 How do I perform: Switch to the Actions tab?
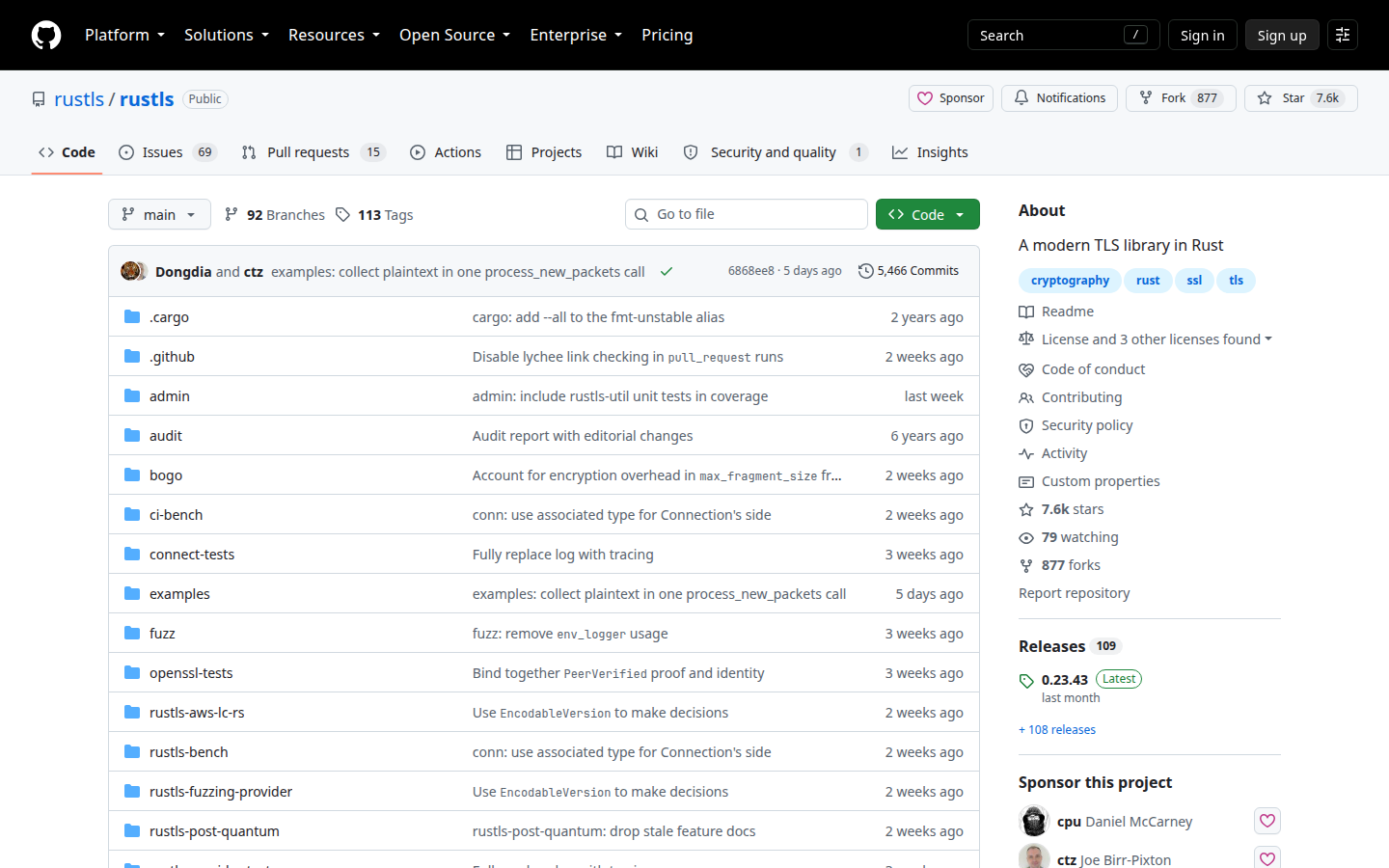446,152
